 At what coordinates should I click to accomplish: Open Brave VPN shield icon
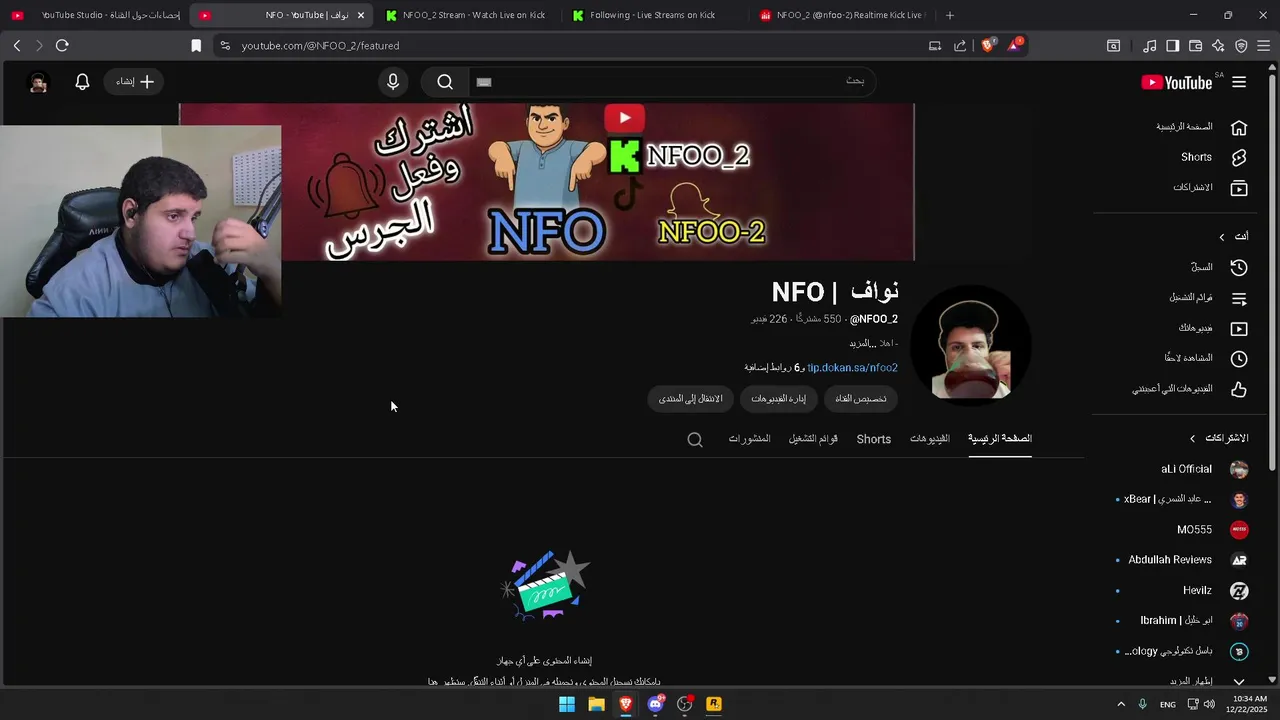pyautogui.click(x=1241, y=45)
